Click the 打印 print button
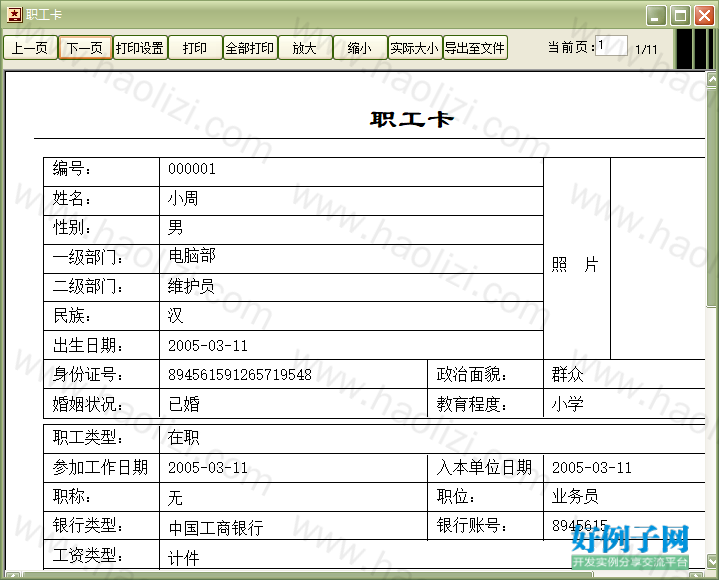The image size is (719, 580). tap(195, 48)
